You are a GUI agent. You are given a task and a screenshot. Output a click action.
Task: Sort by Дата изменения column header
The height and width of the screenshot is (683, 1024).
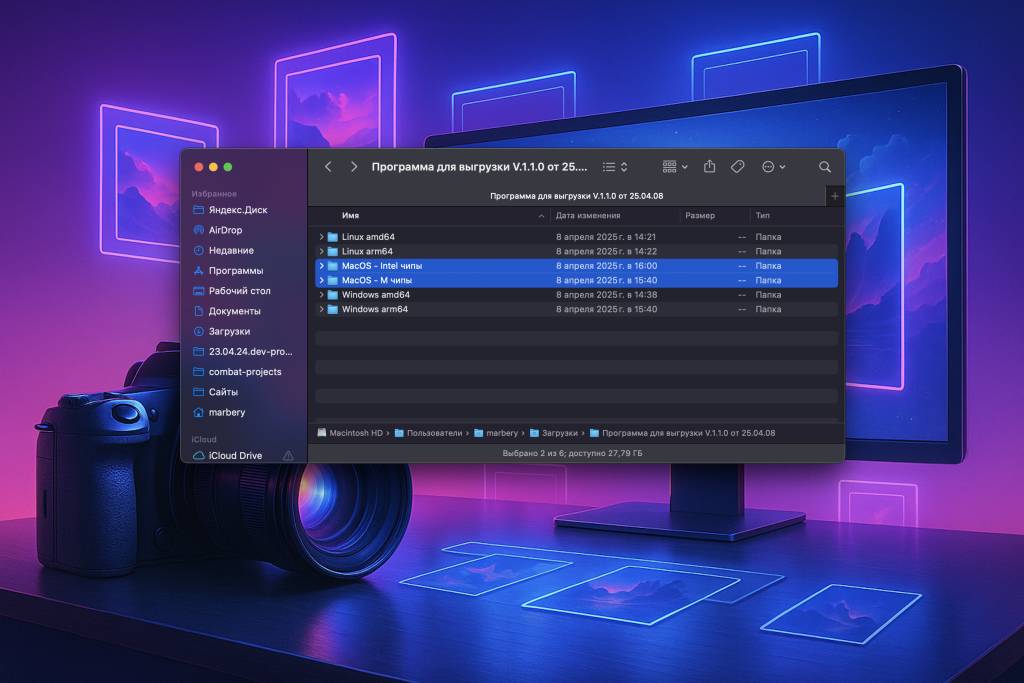pos(588,216)
